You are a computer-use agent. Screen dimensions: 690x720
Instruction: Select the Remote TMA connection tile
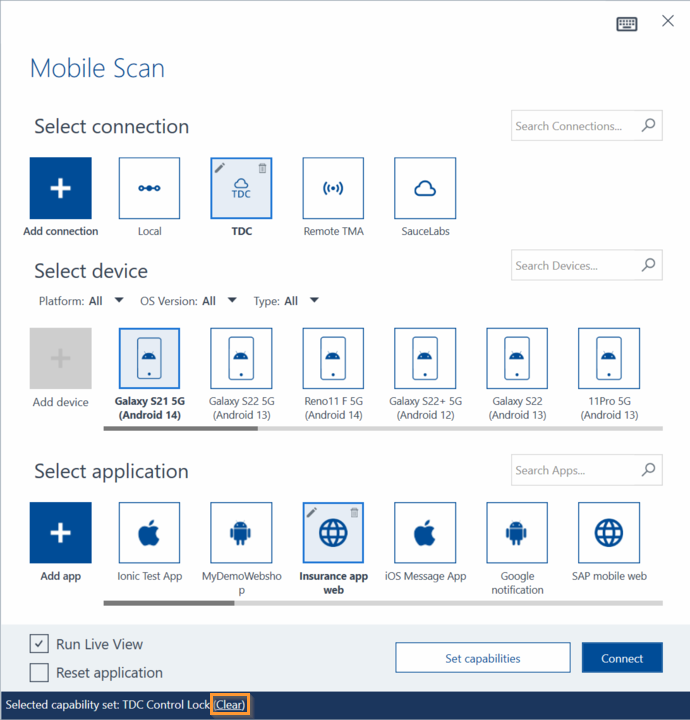pos(333,188)
